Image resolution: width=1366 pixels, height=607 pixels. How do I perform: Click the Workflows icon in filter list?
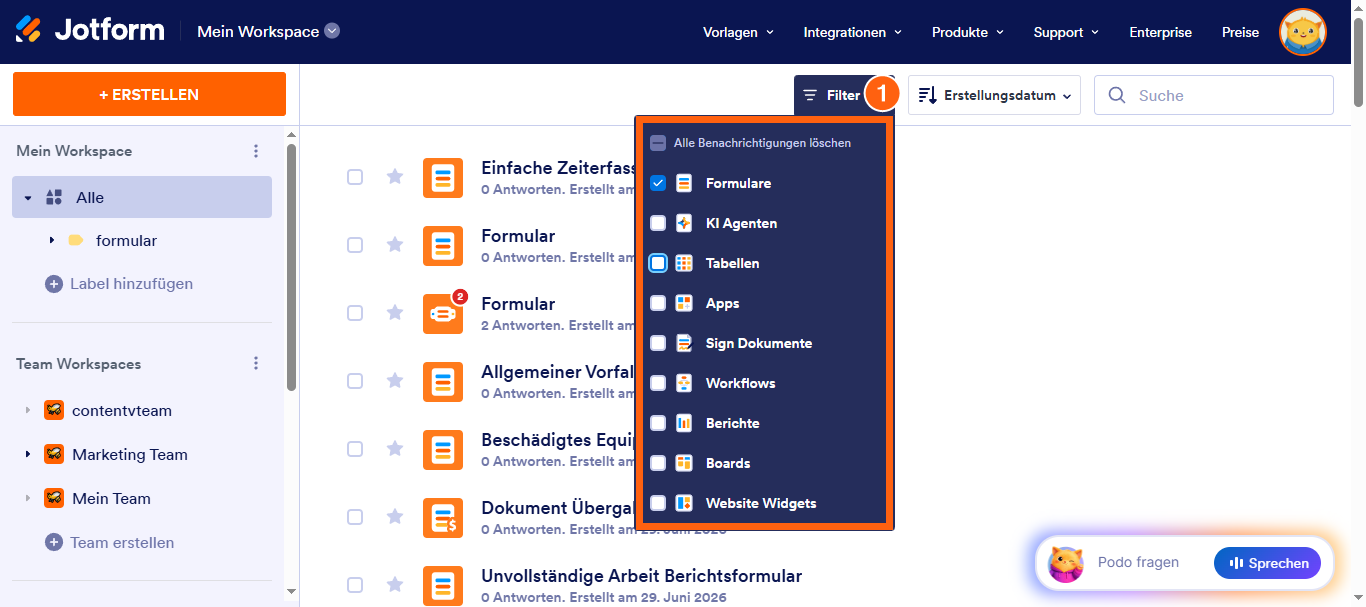pos(684,383)
